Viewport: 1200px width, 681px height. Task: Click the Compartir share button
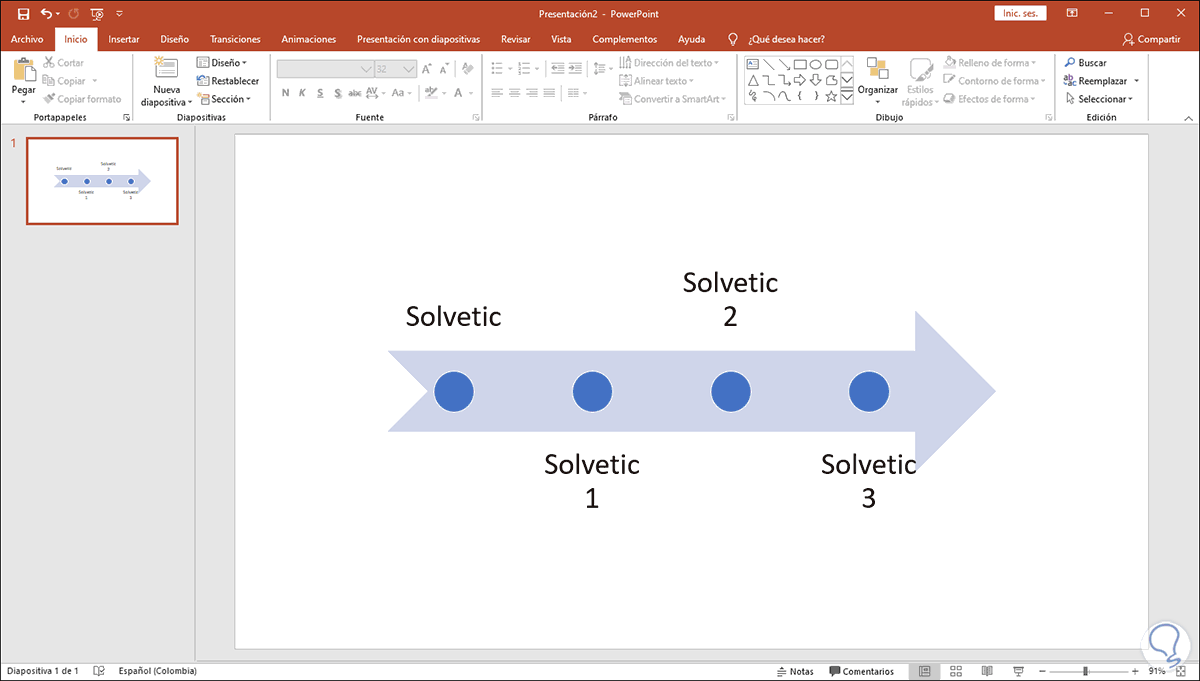(1151, 39)
